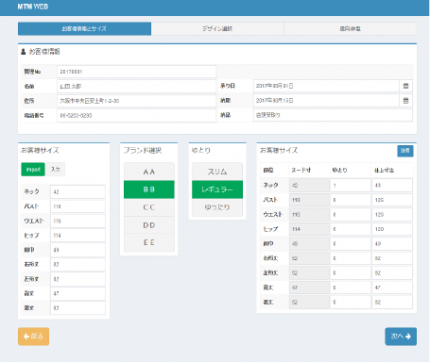Select レギュラー fit option
Image resolution: width=430 pixels, height=362 pixels.
217,190
